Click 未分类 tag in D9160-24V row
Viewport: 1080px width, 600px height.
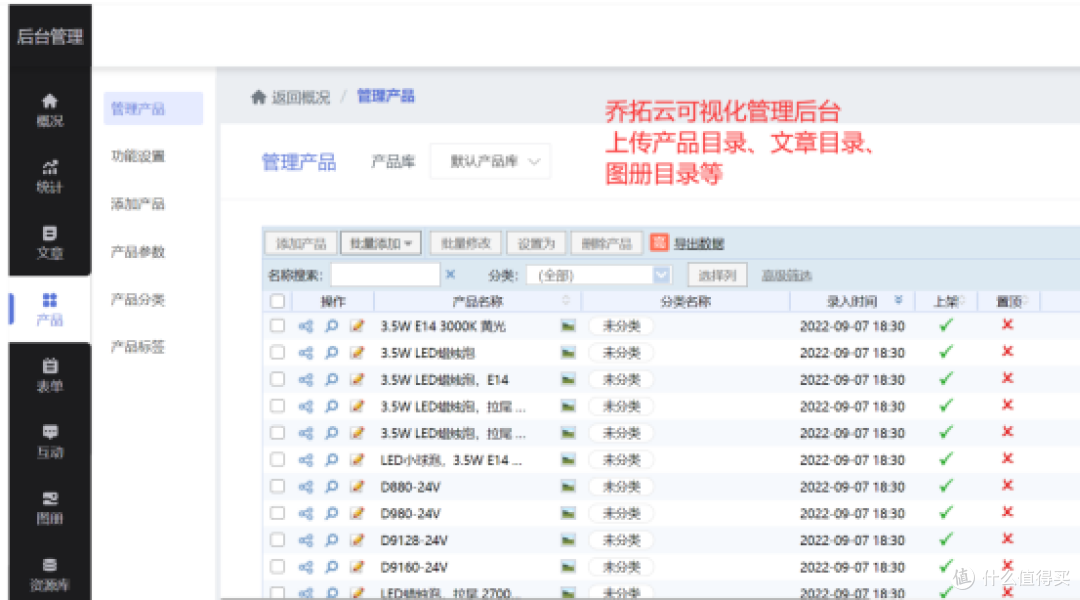pyautogui.click(x=621, y=567)
